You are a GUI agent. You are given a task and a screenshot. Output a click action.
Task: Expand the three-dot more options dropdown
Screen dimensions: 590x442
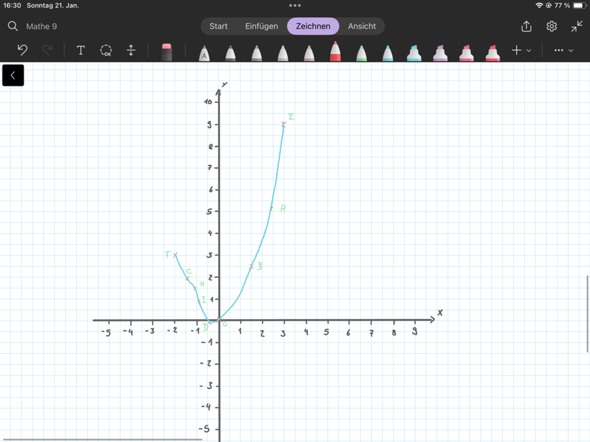click(x=563, y=50)
